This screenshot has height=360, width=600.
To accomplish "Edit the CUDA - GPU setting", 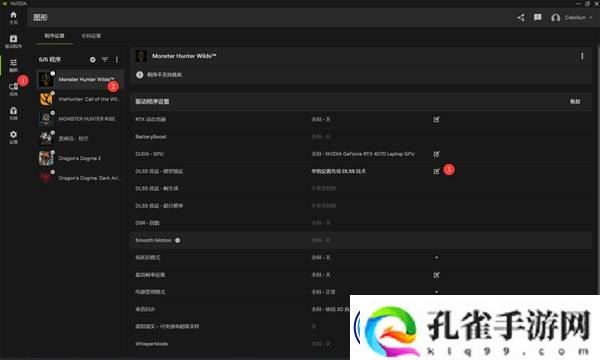I will point(436,154).
